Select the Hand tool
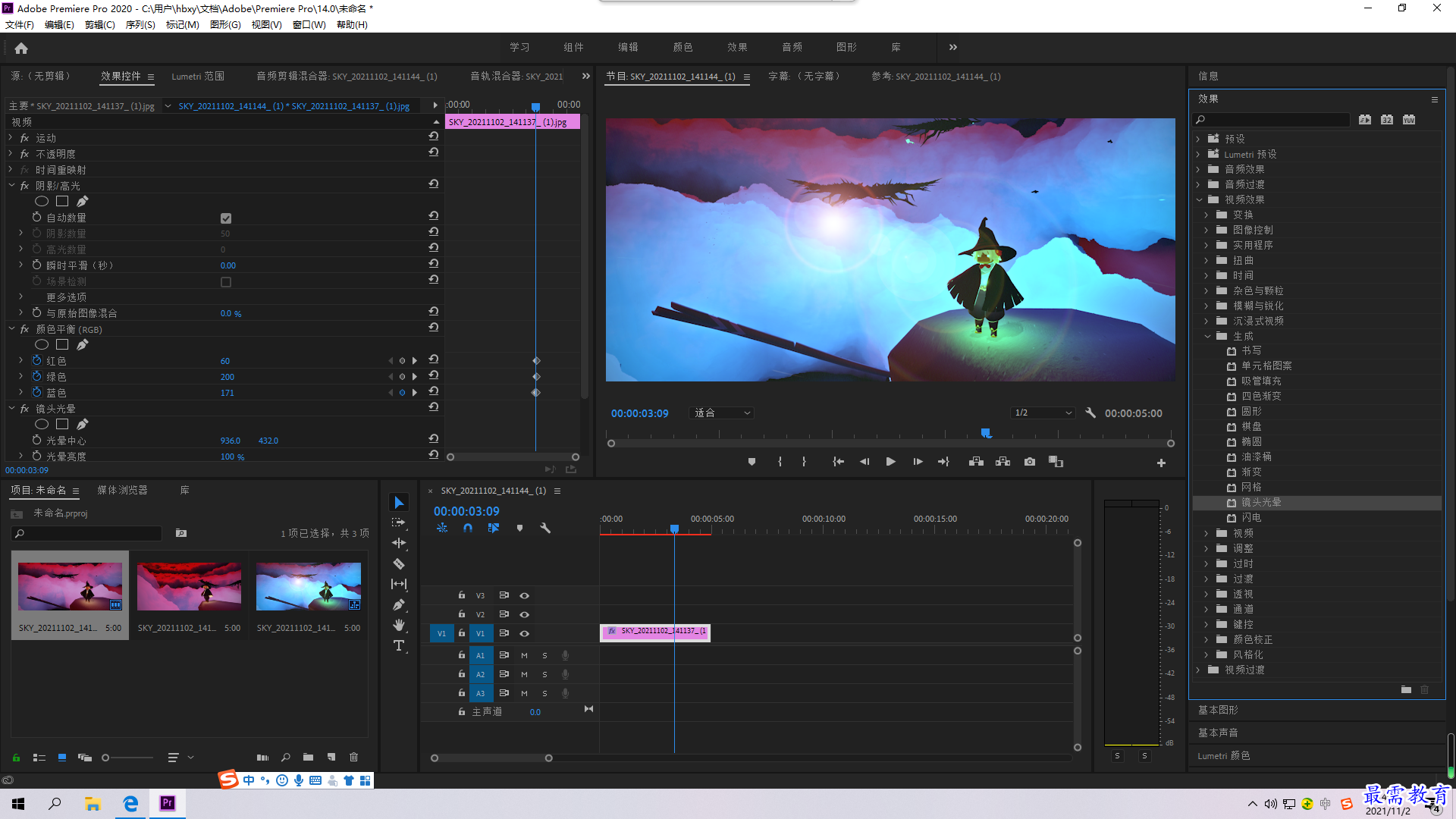Viewport: 1456px width, 819px height. tap(399, 625)
